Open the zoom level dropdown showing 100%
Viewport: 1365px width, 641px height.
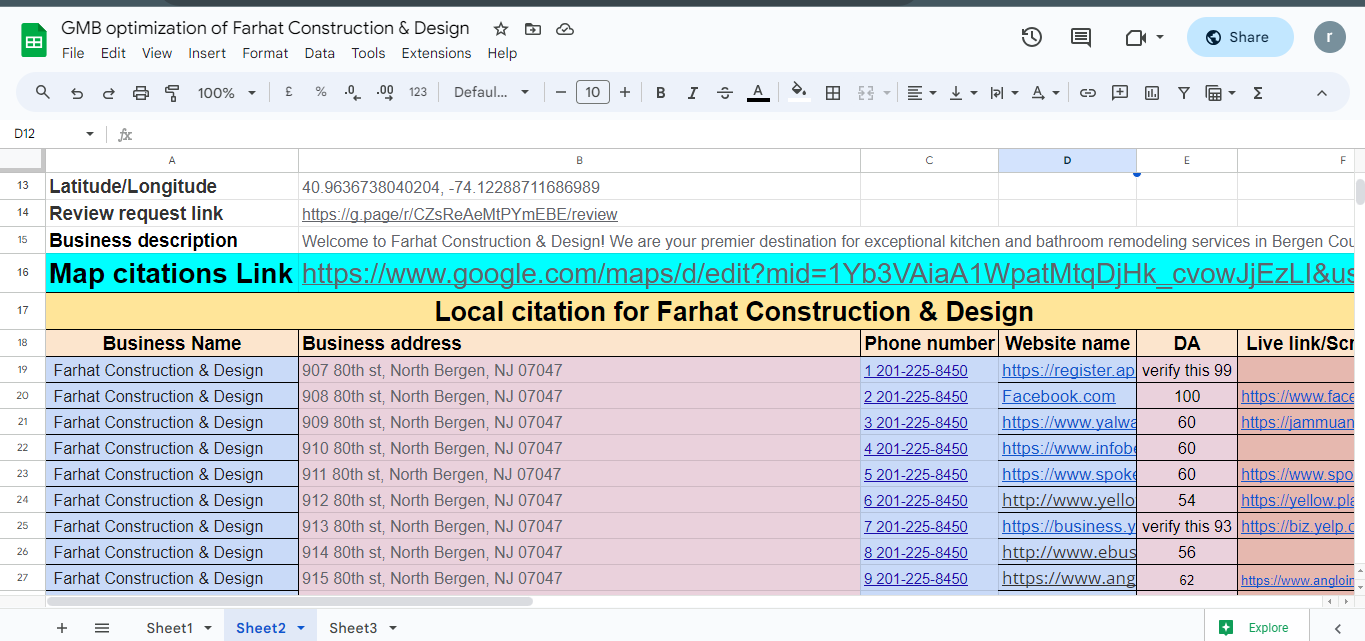point(226,91)
